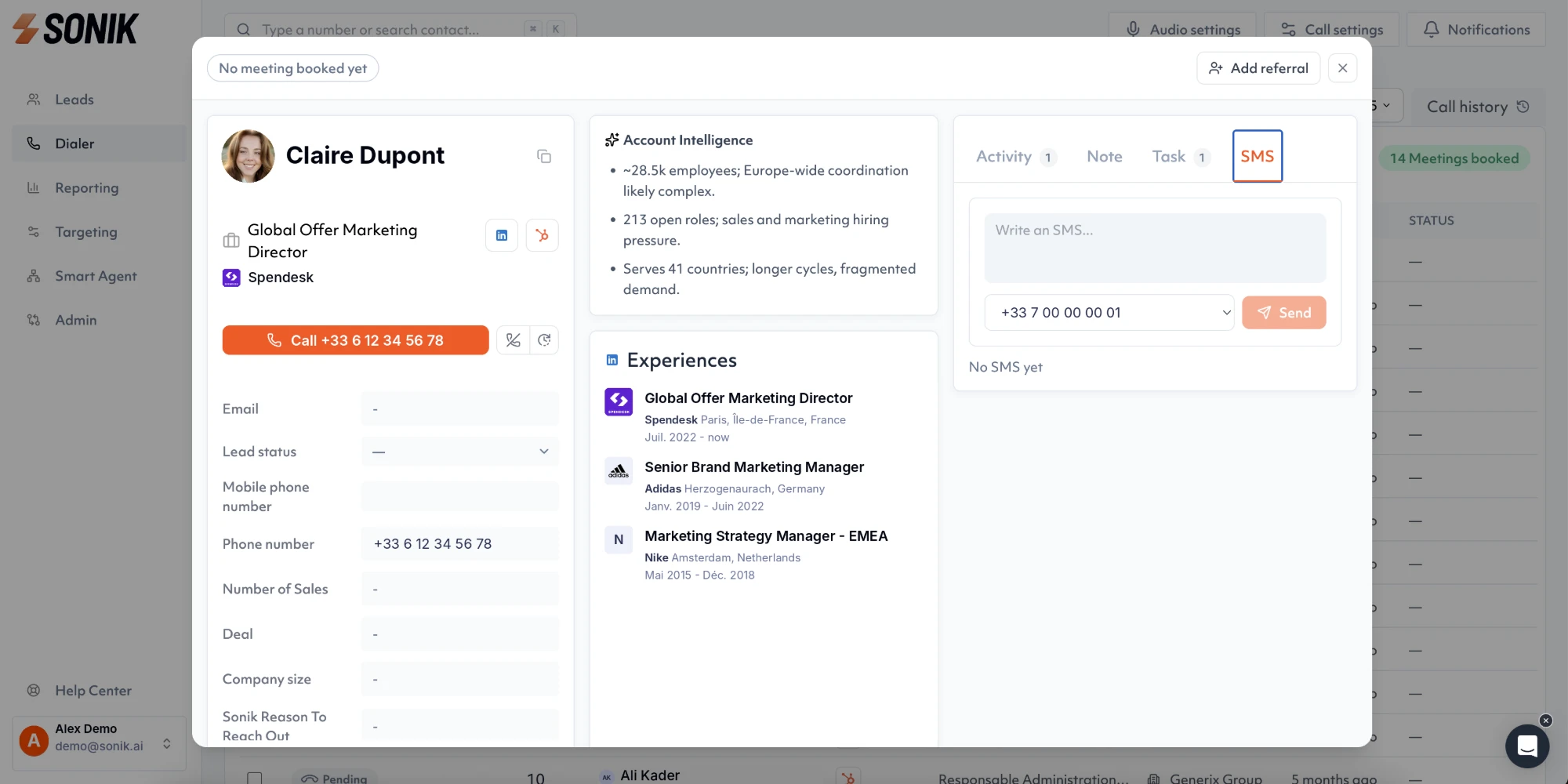Image resolution: width=1568 pixels, height=784 pixels.
Task: Open Smart Agent in the sidebar
Action: [x=99, y=276]
